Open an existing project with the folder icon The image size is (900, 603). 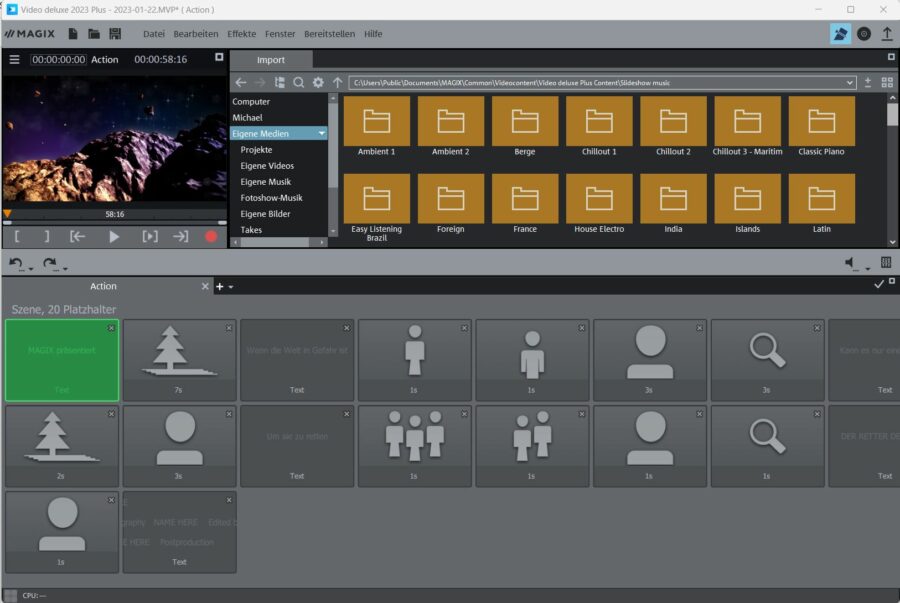93,33
